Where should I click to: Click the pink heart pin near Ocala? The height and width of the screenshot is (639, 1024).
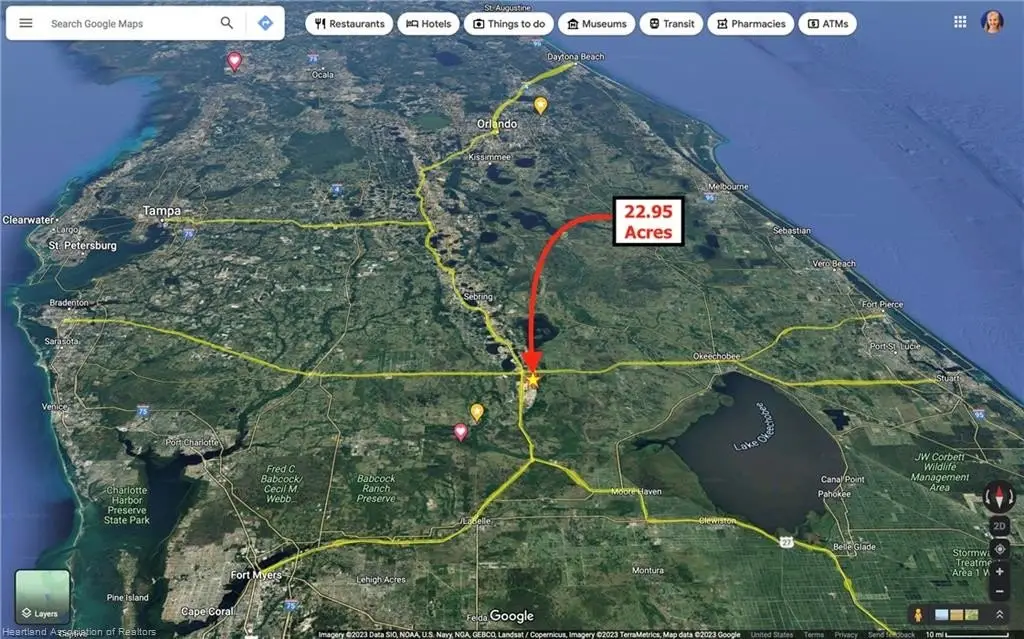(x=234, y=62)
